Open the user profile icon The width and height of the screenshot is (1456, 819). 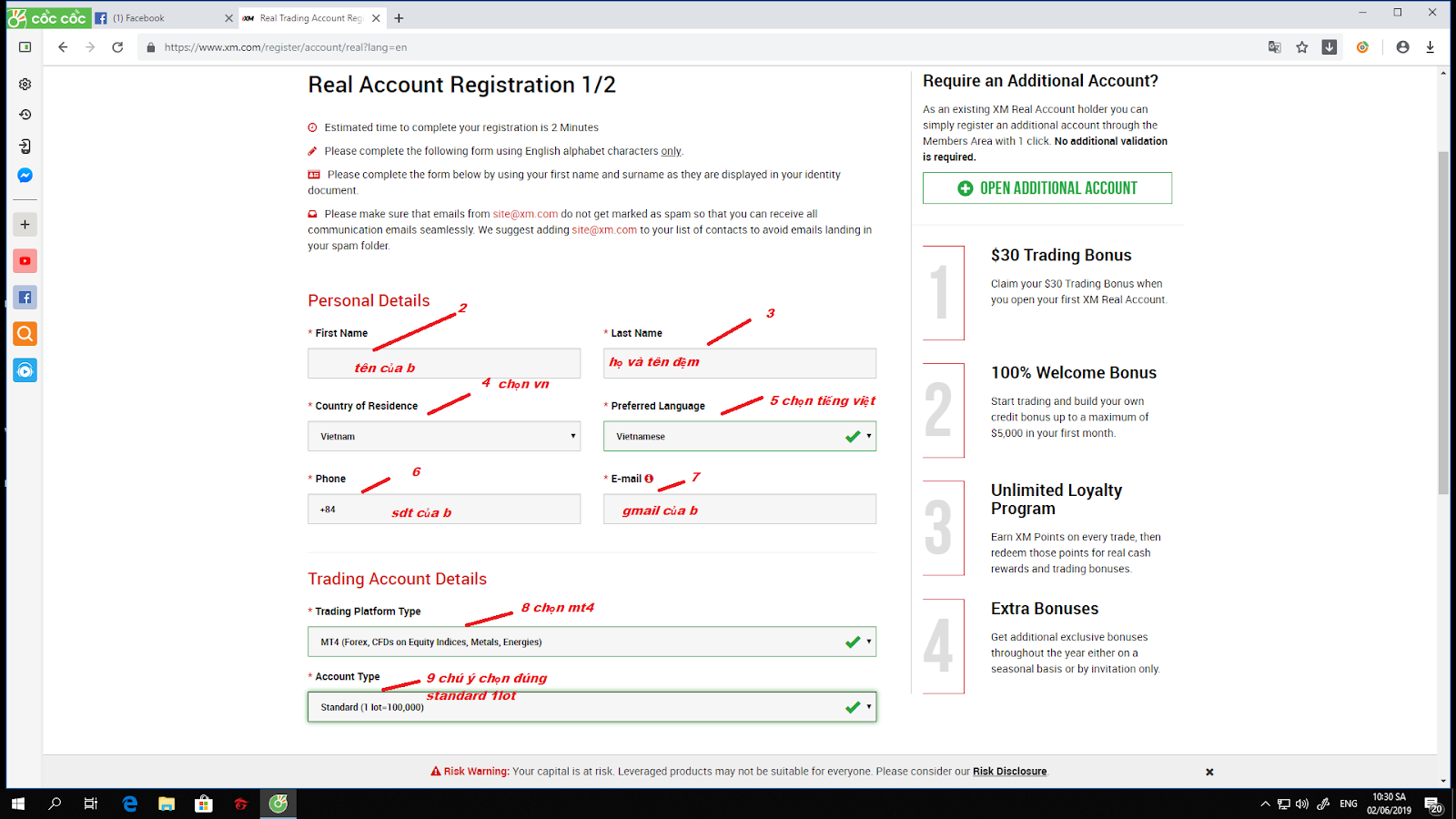click(x=1402, y=47)
